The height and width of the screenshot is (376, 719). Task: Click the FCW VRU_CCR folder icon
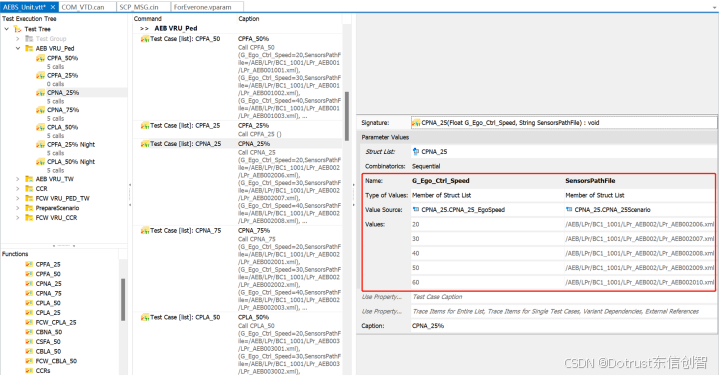(29, 217)
